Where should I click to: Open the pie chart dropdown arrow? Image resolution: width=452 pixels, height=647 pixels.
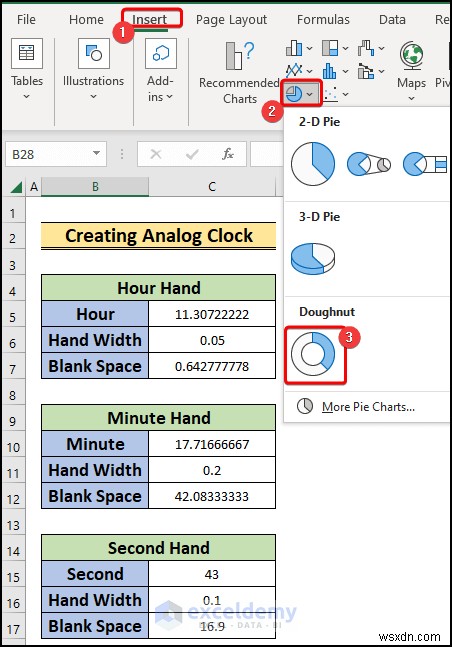point(310,95)
